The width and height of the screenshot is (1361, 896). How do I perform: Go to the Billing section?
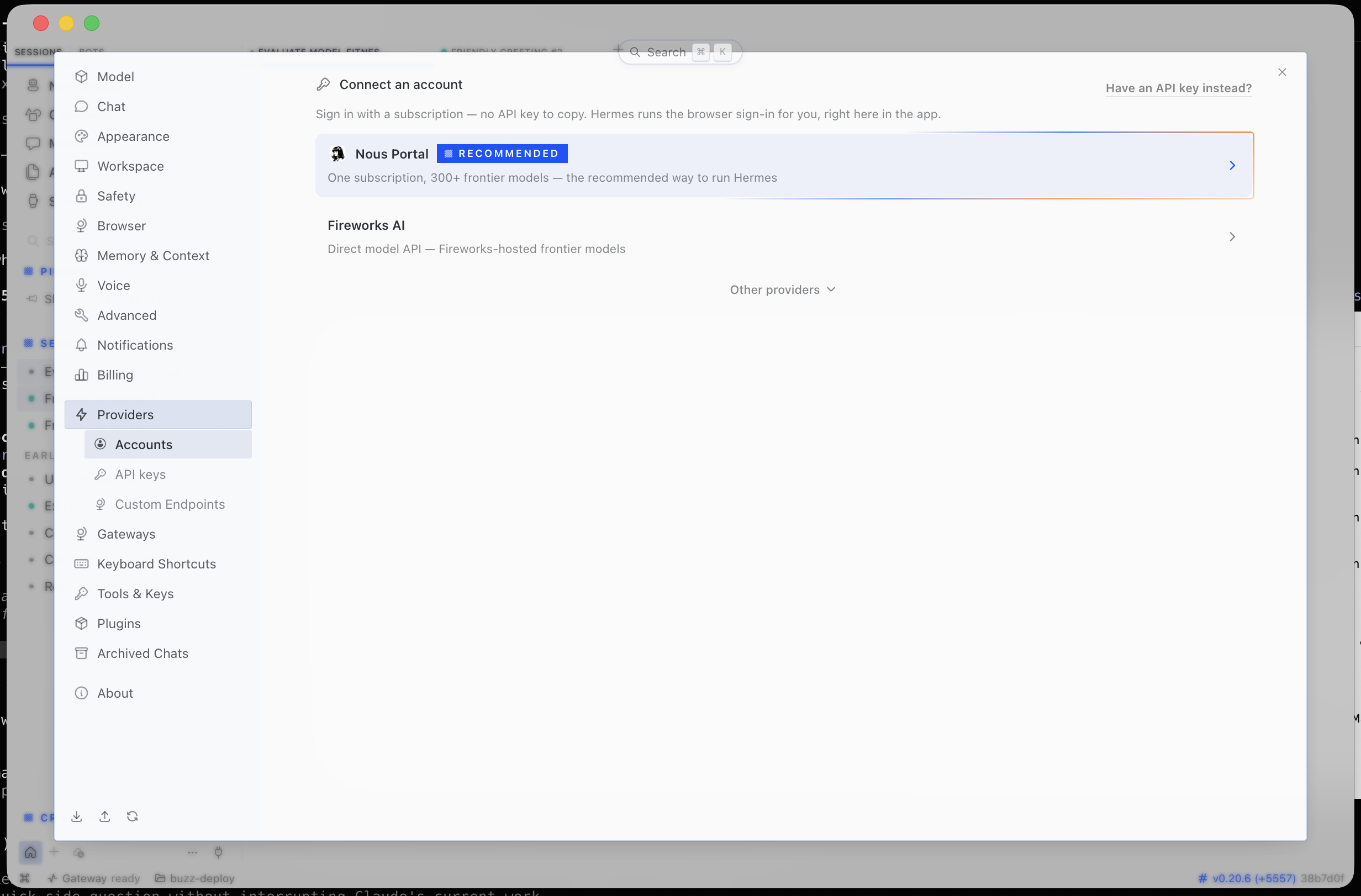point(158,375)
